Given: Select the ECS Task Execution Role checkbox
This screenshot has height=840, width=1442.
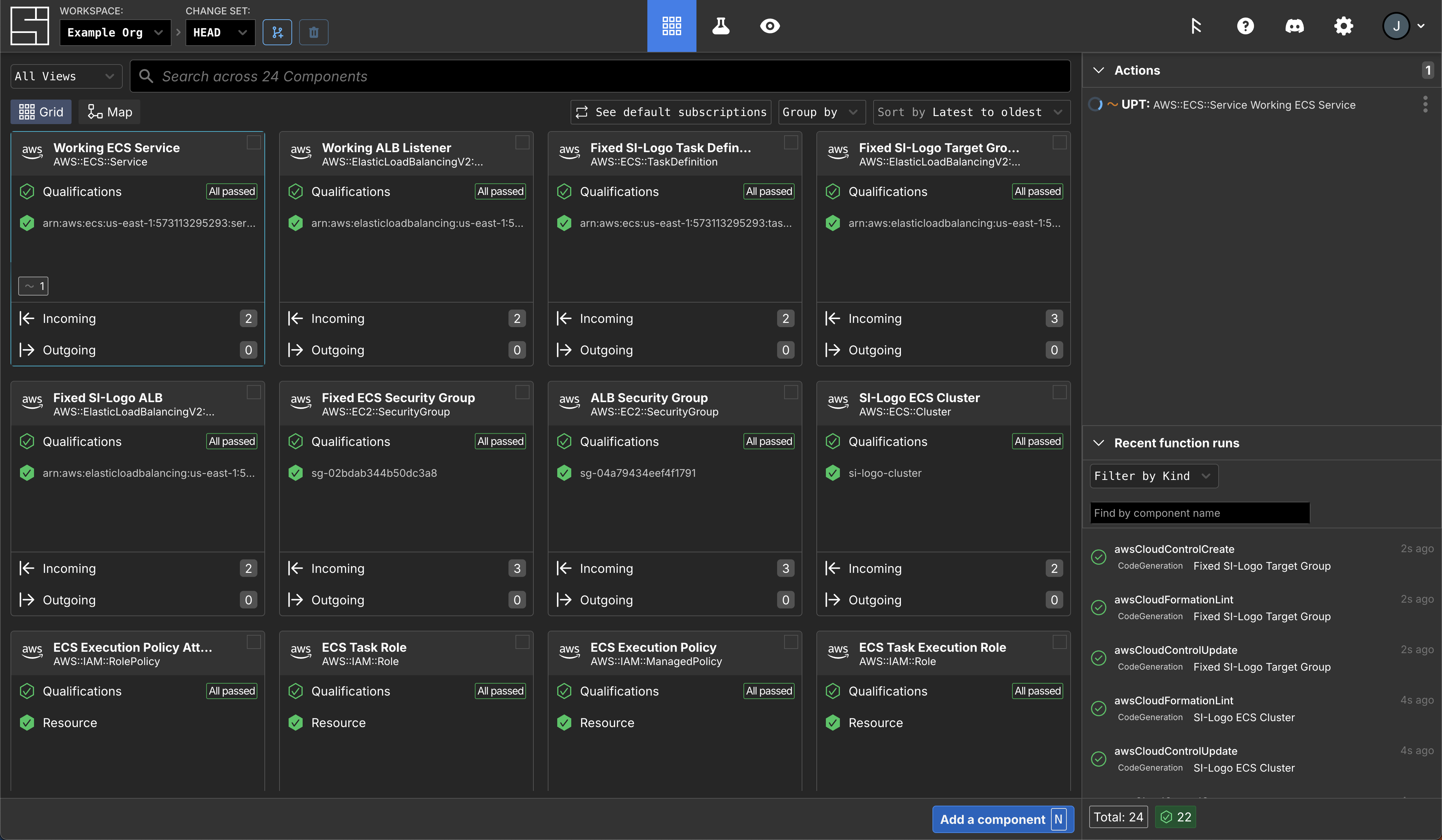Looking at the screenshot, I should point(1060,642).
